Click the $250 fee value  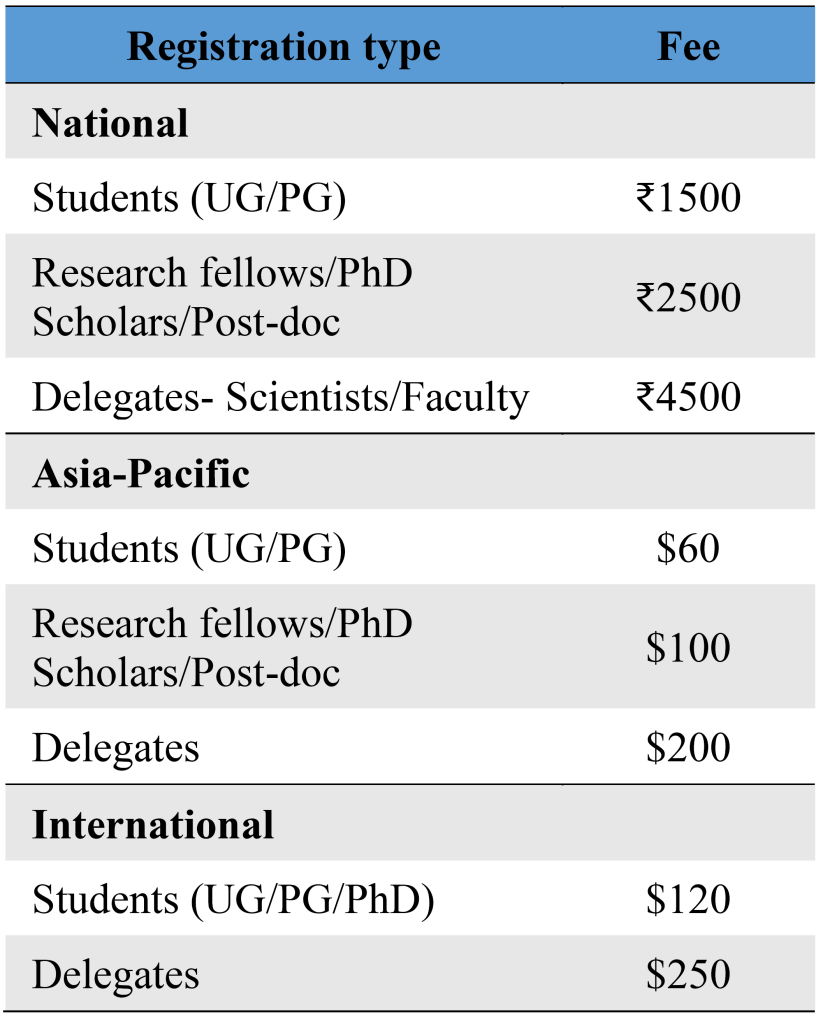(688, 974)
